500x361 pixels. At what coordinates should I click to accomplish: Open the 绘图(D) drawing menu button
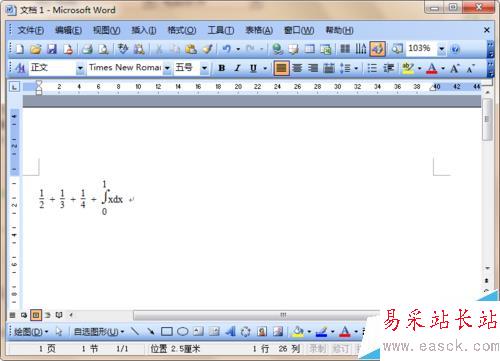[x=31, y=332]
